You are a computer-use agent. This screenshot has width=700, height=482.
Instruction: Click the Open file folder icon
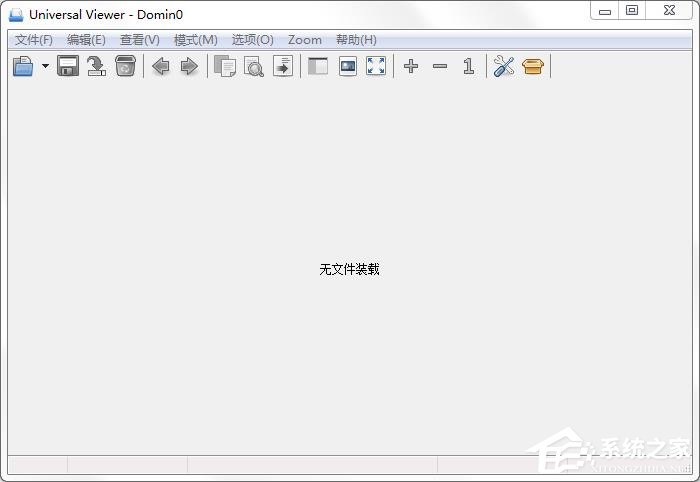pos(23,67)
